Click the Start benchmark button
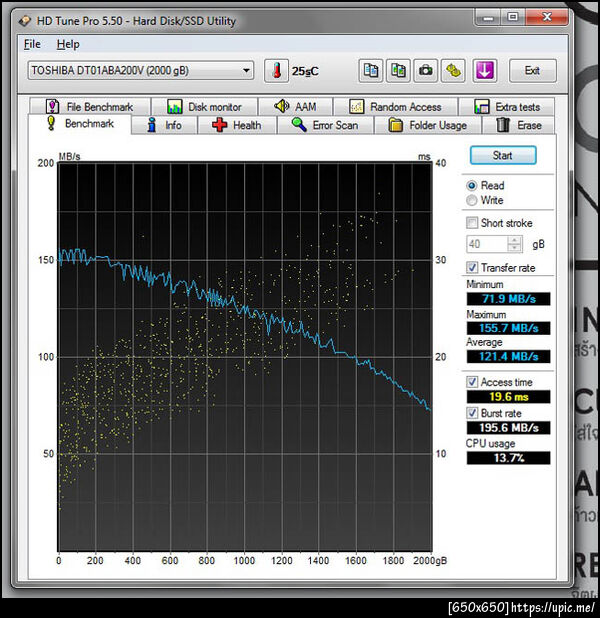This screenshot has height=618, width=600. pyautogui.click(x=503, y=155)
